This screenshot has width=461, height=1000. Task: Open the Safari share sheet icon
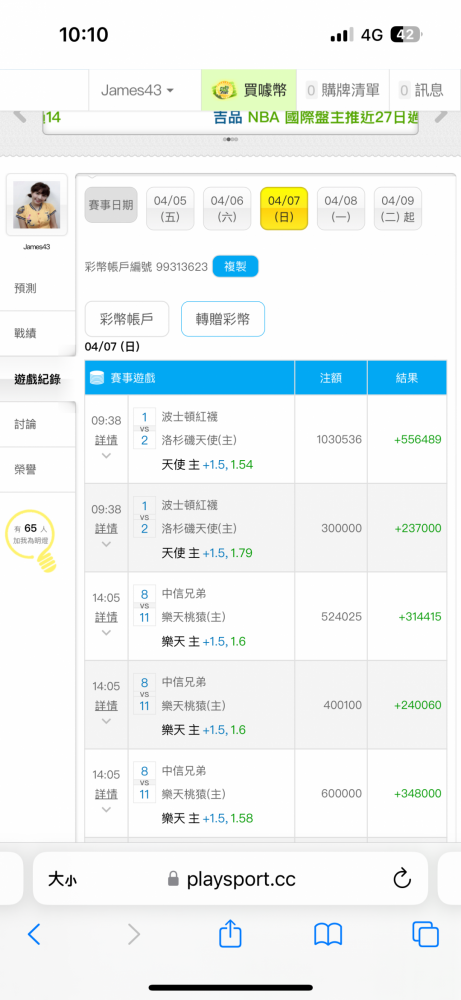[x=230, y=934]
